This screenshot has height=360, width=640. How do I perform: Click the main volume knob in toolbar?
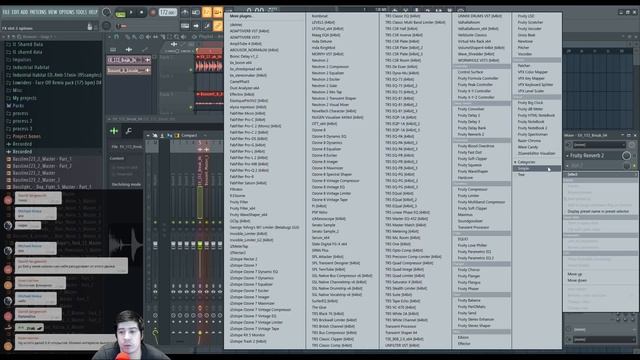(107, 12)
